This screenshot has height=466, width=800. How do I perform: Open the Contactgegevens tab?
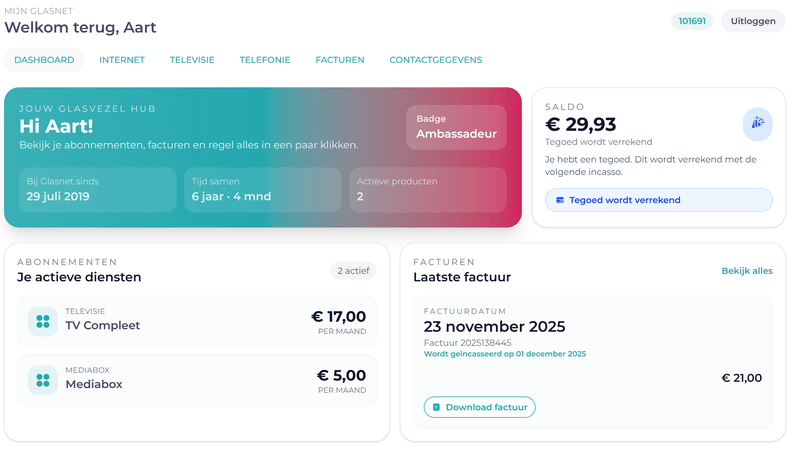436,60
